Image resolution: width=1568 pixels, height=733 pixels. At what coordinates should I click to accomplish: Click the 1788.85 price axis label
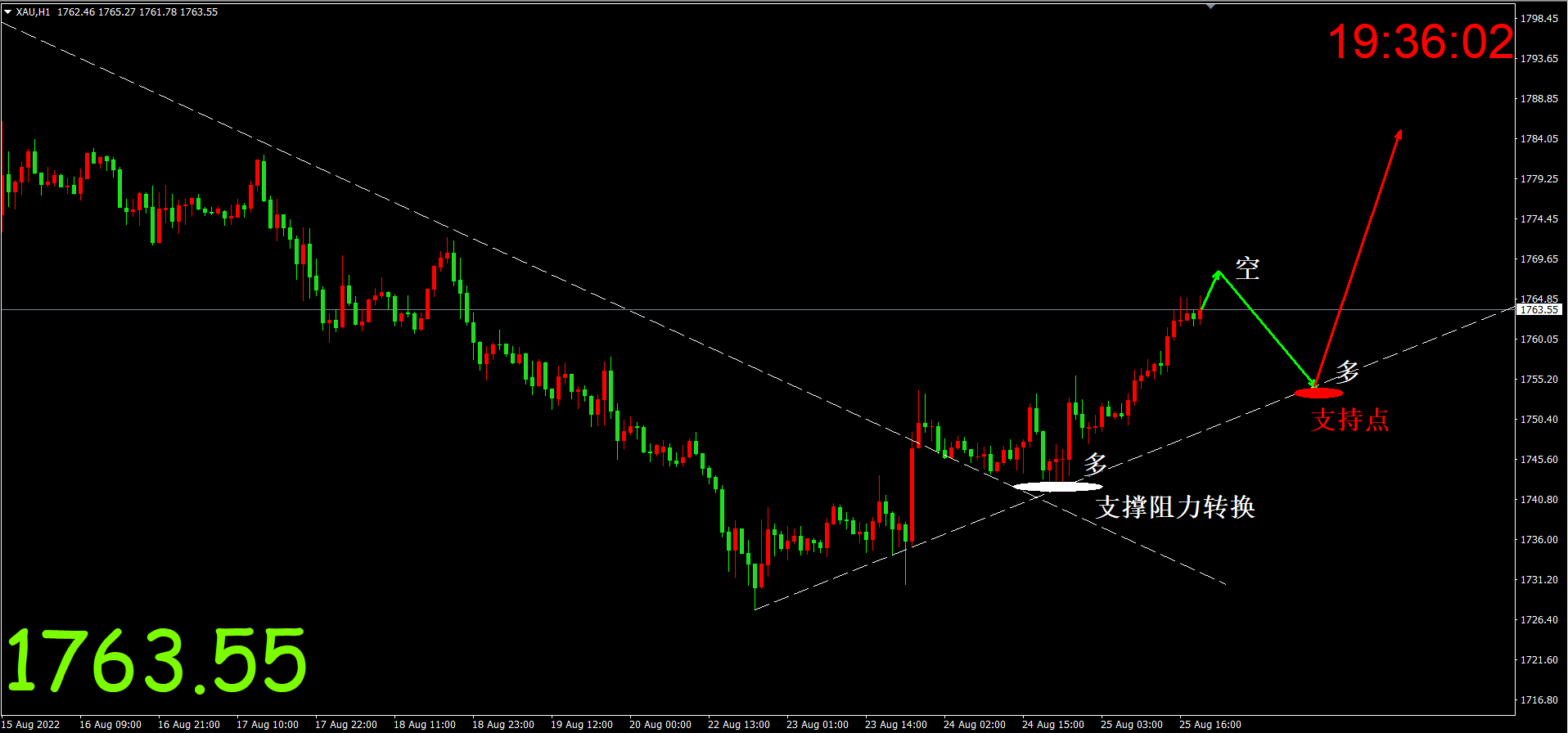1539,98
